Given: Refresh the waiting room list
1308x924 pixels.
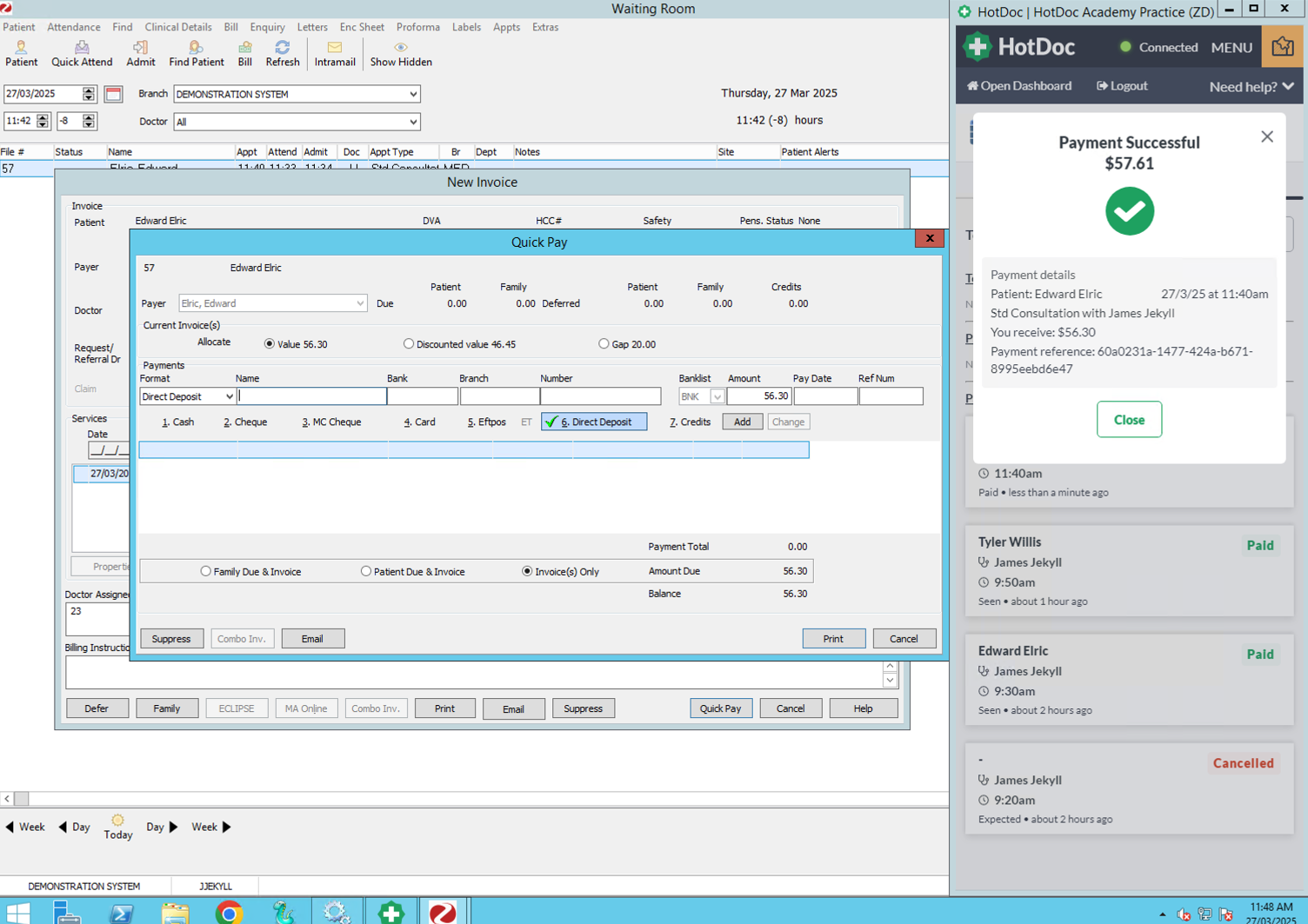Looking at the screenshot, I should [282, 53].
